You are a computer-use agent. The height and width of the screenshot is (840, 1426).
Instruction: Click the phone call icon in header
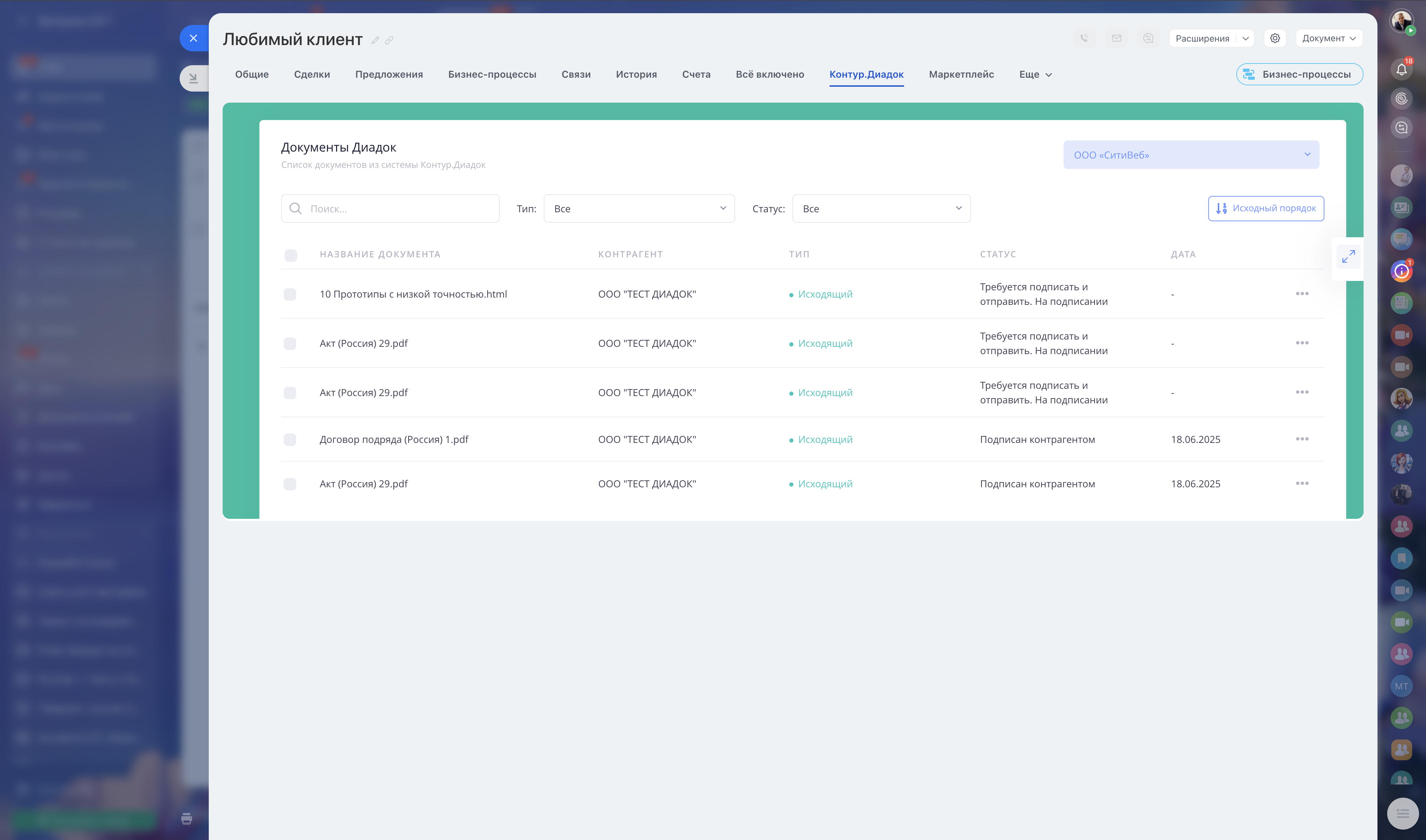1084,38
